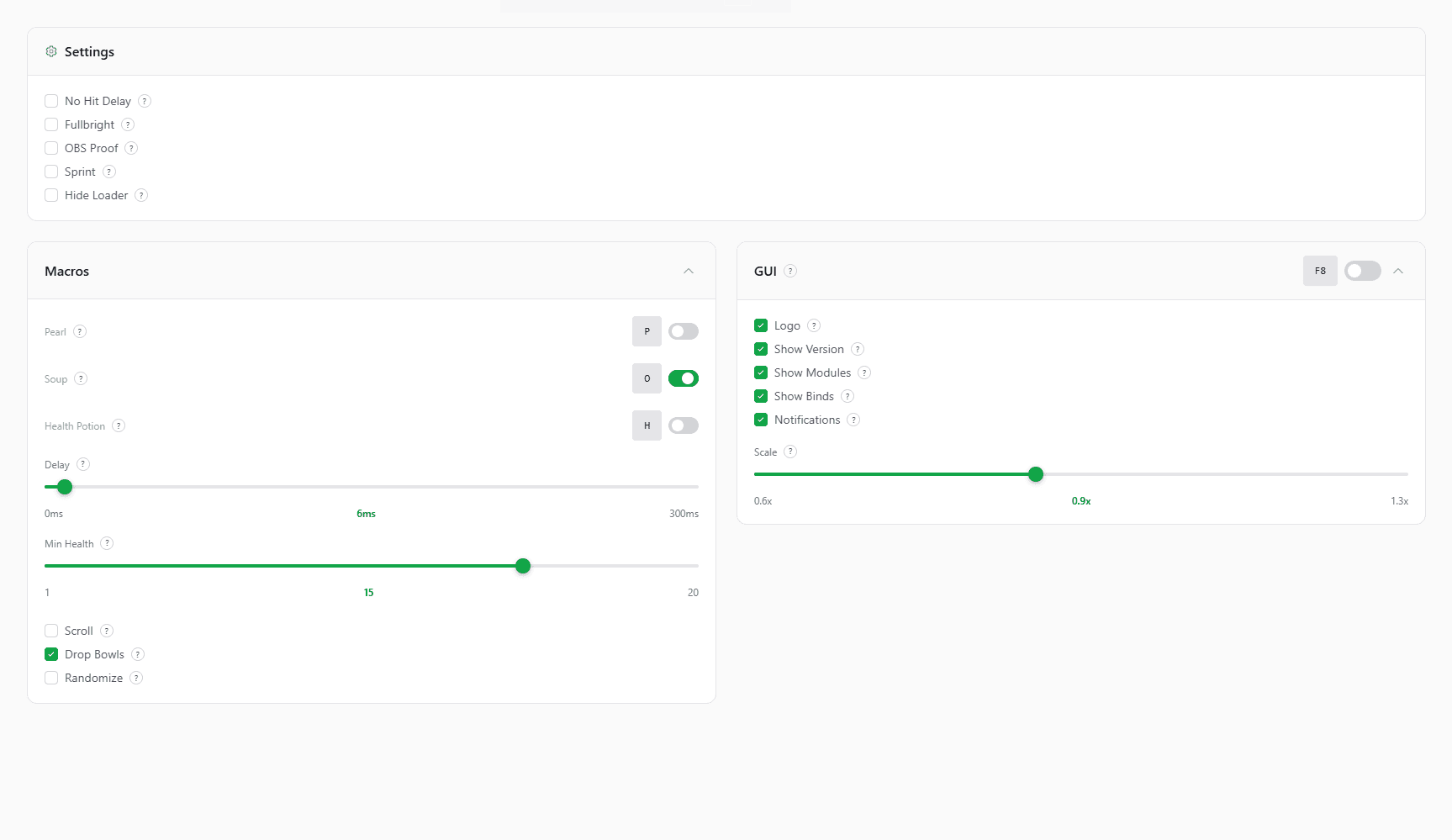Viewport: 1452px width, 840px height.
Task: Click the F8 keybind button for GUI
Action: [x=1320, y=271]
